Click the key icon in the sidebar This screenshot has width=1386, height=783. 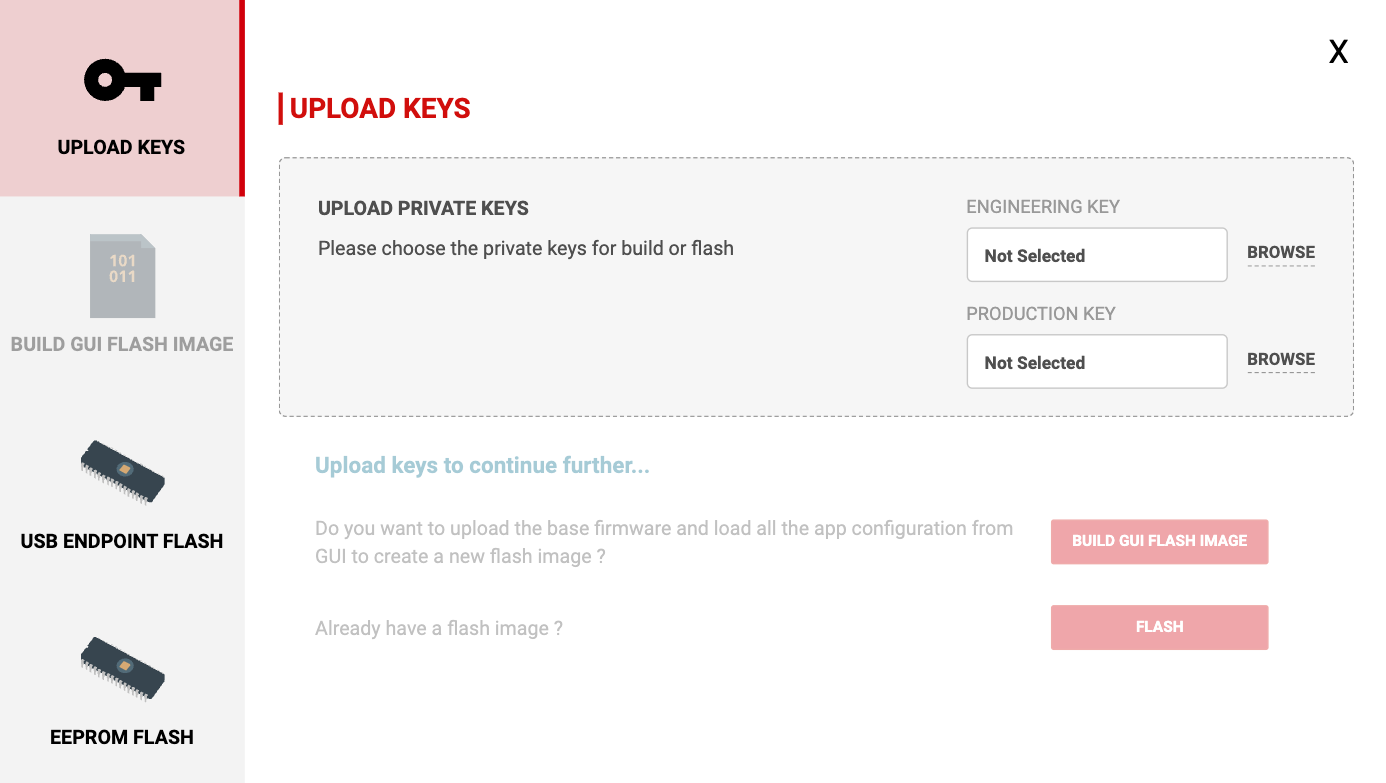coord(122,81)
